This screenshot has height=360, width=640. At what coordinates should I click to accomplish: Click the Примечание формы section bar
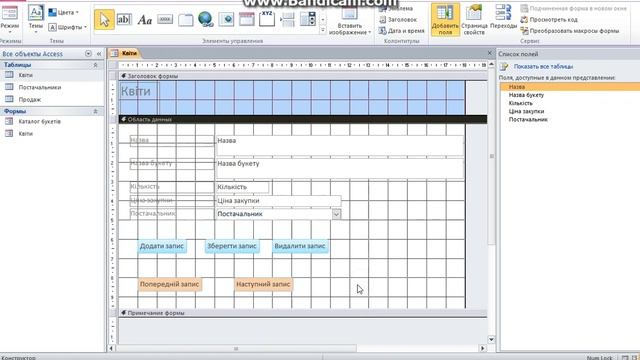click(303, 313)
